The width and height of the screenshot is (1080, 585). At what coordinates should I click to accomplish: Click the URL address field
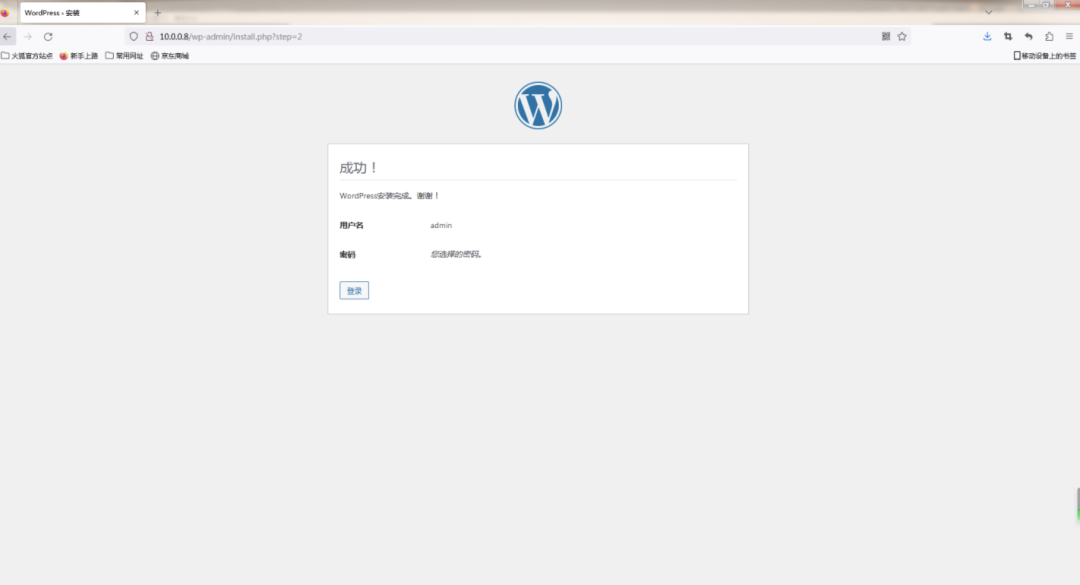pyautogui.click(x=517, y=37)
